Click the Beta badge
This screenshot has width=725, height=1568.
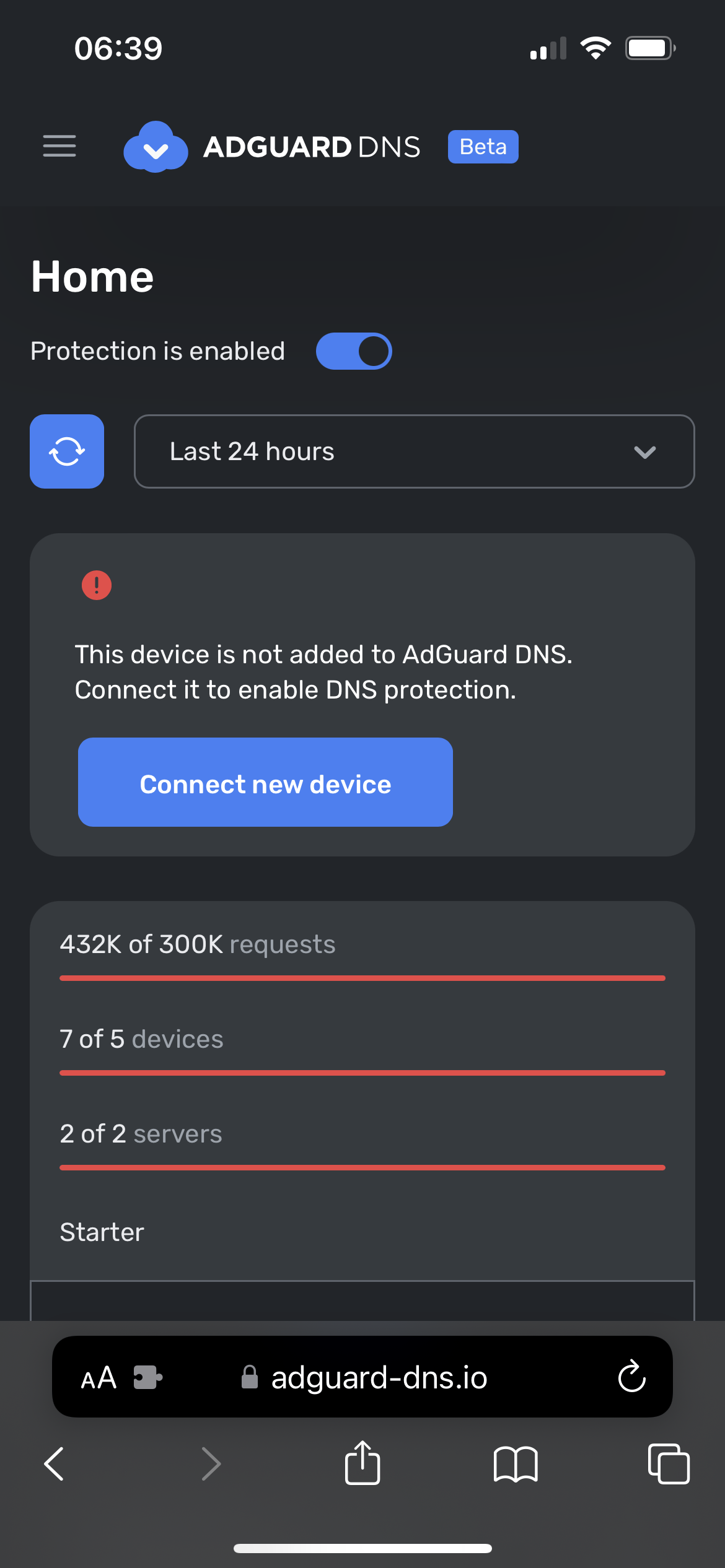[483, 146]
